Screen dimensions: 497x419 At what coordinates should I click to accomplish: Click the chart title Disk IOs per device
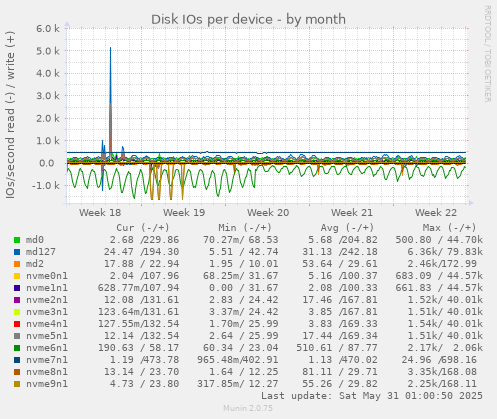(x=248, y=19)
